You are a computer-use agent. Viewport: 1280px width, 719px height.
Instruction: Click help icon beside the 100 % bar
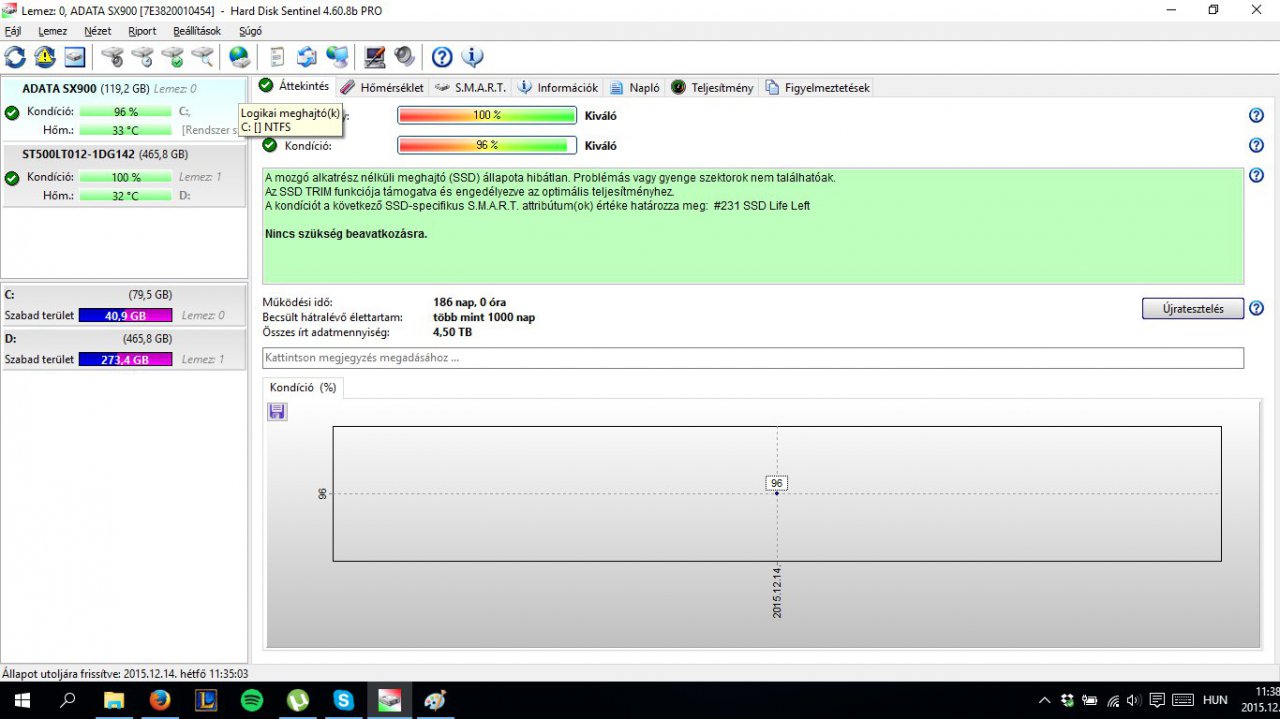1256,116
